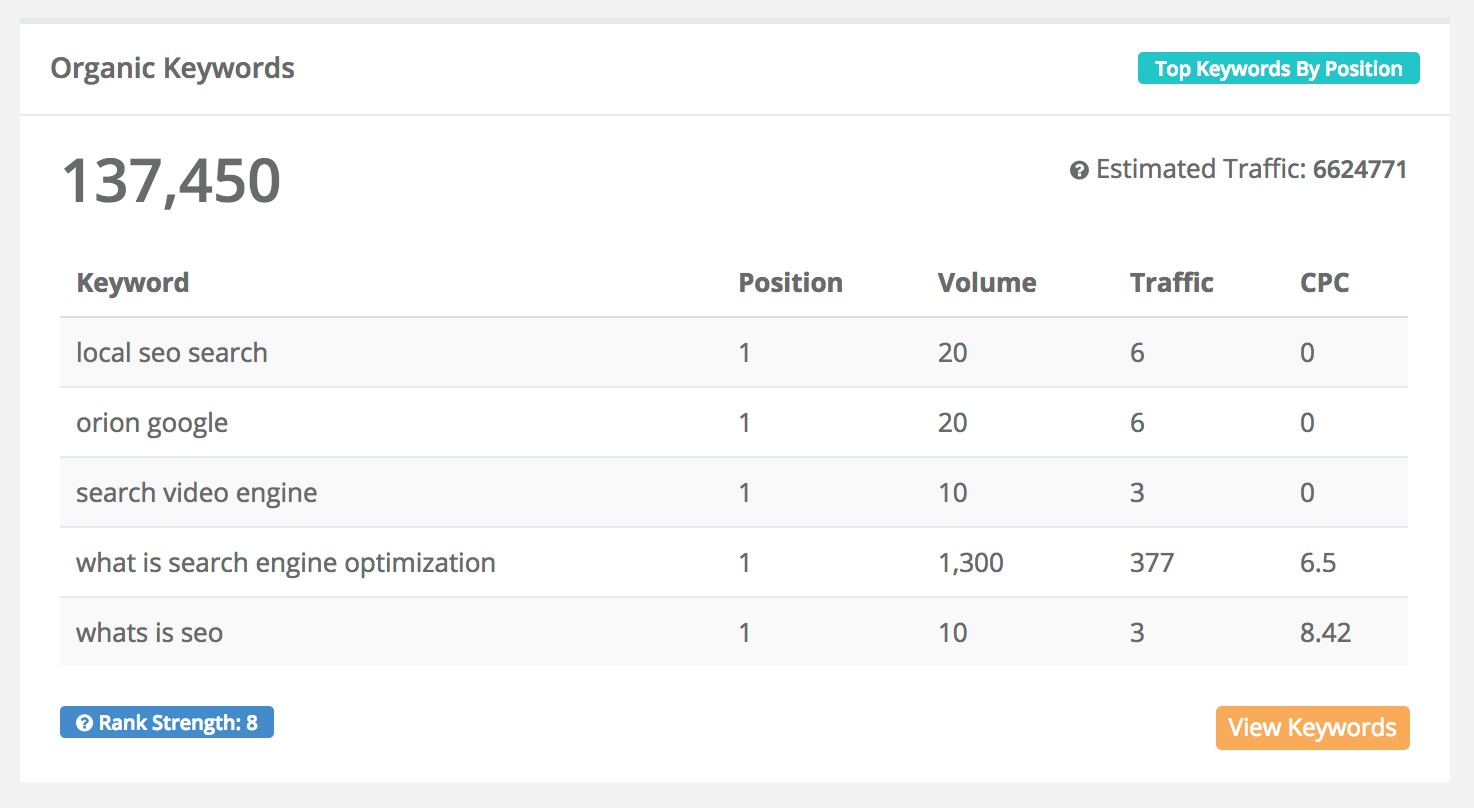Click CPC 0 in 'search video engine' row

click(x=1307, y=493)
